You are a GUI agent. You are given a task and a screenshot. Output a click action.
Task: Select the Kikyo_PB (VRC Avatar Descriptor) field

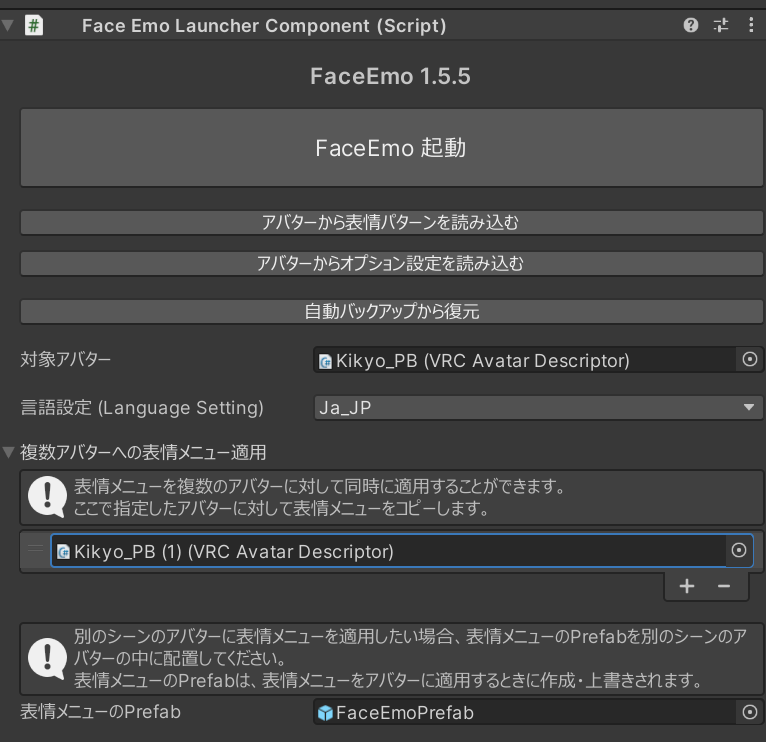[x=525, y=360]
